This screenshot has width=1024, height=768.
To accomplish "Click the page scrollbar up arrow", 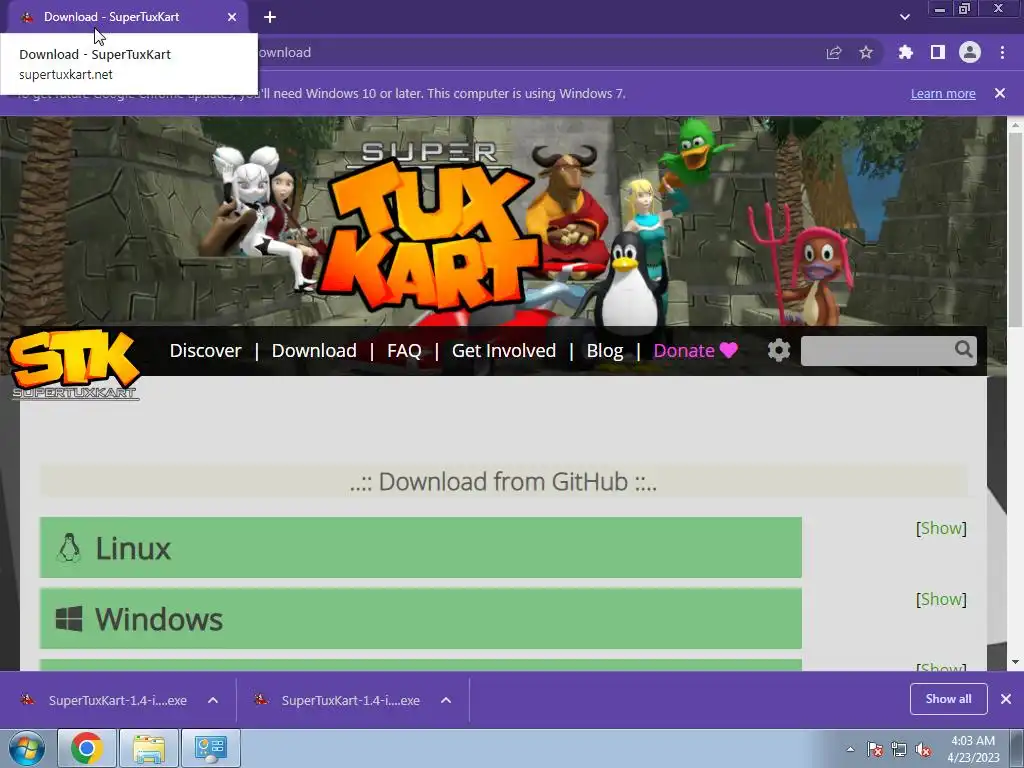I will tap(1016, 124).
